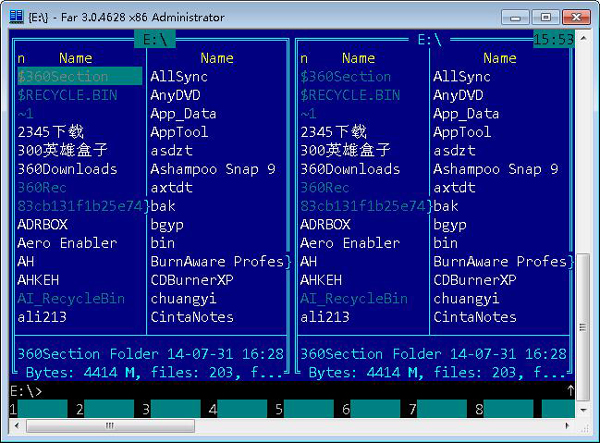Click the right panel E:\ path title
Image resolution: width=600 pixels, height=443 pixels.
tap(429, 39)
